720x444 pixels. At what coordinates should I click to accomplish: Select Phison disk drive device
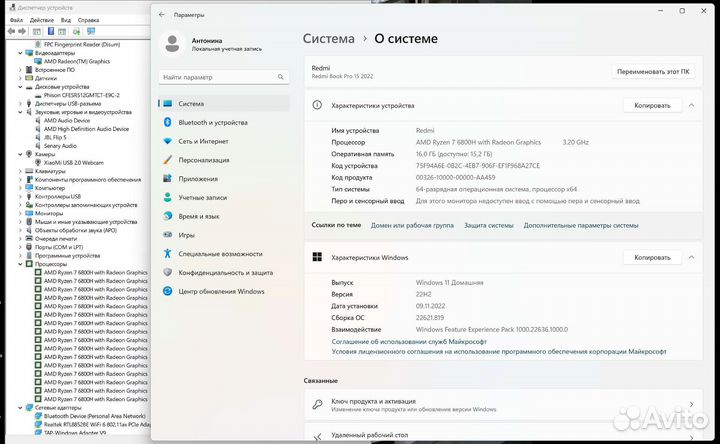point(77,95)
